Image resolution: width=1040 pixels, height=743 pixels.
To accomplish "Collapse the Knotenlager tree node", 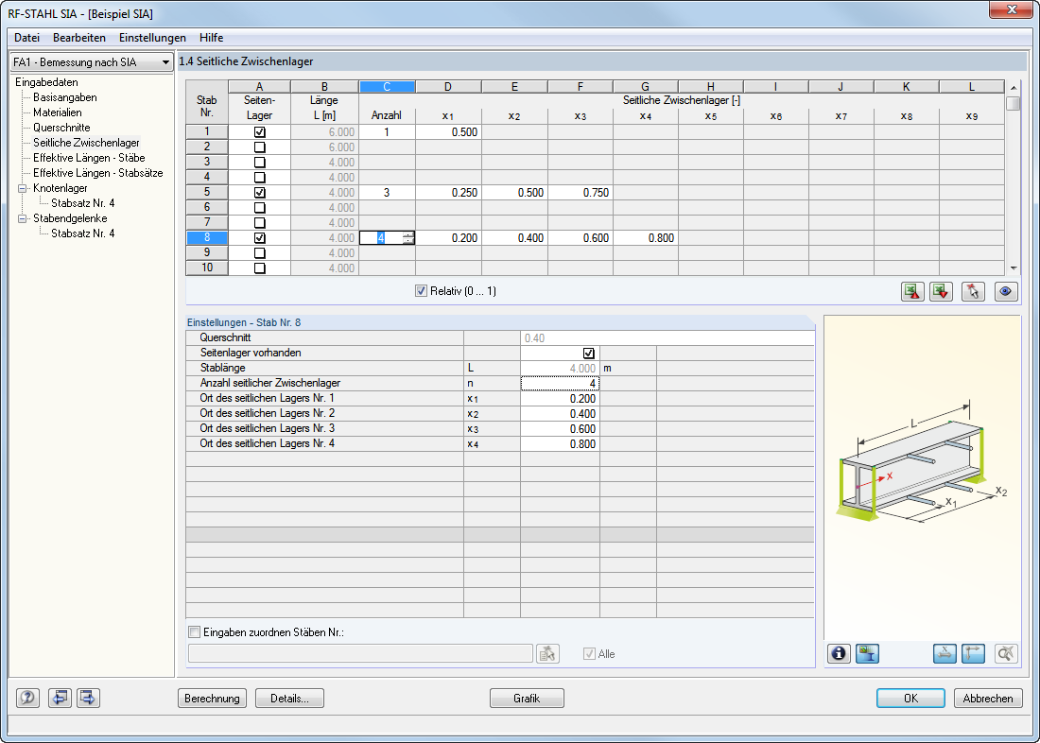I will click(x=23, y=188).
